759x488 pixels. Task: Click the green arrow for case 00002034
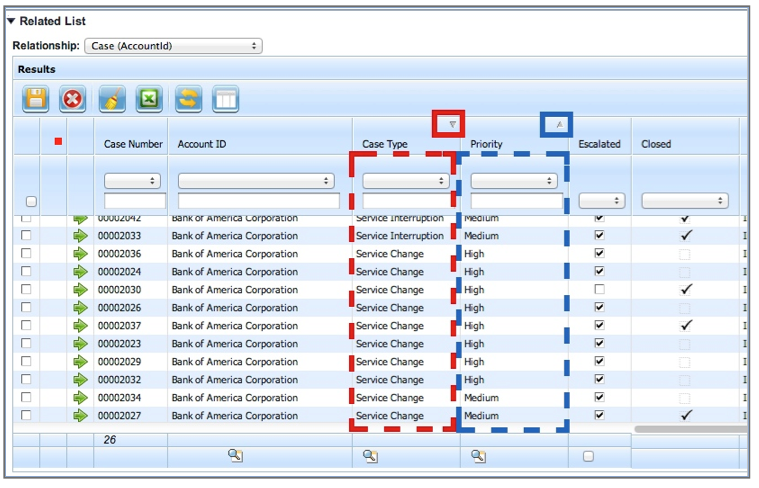click(80, 397)
